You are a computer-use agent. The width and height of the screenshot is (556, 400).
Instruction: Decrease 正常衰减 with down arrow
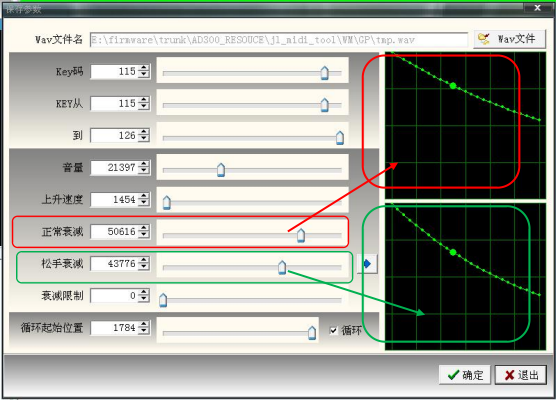[x=143, y=235]
